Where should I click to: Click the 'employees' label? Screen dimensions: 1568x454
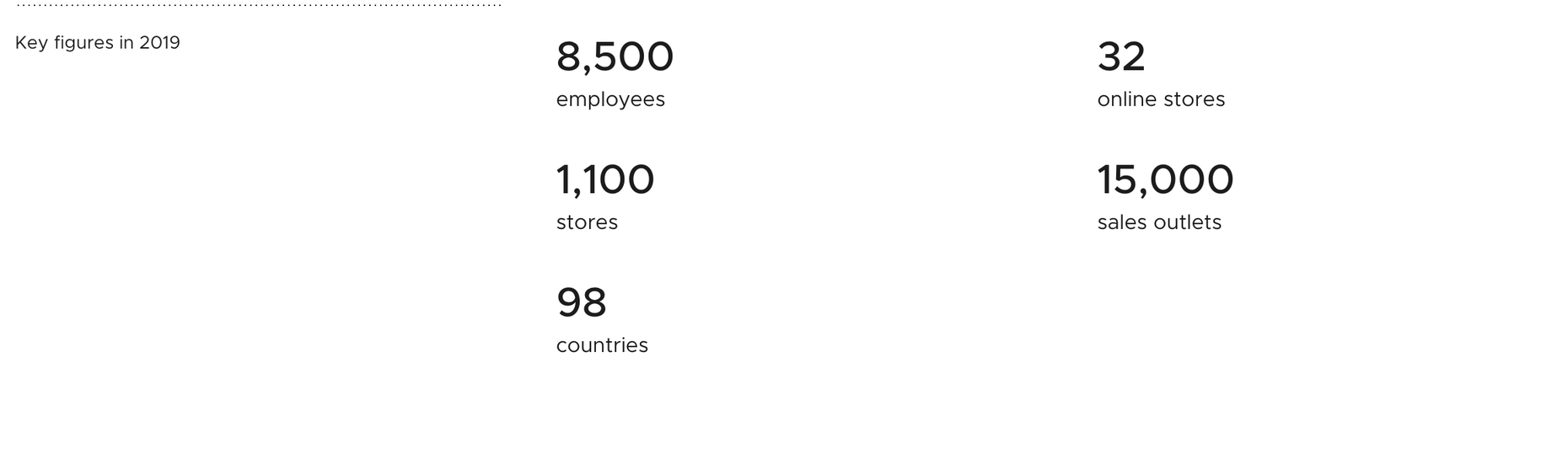(610, 100)
